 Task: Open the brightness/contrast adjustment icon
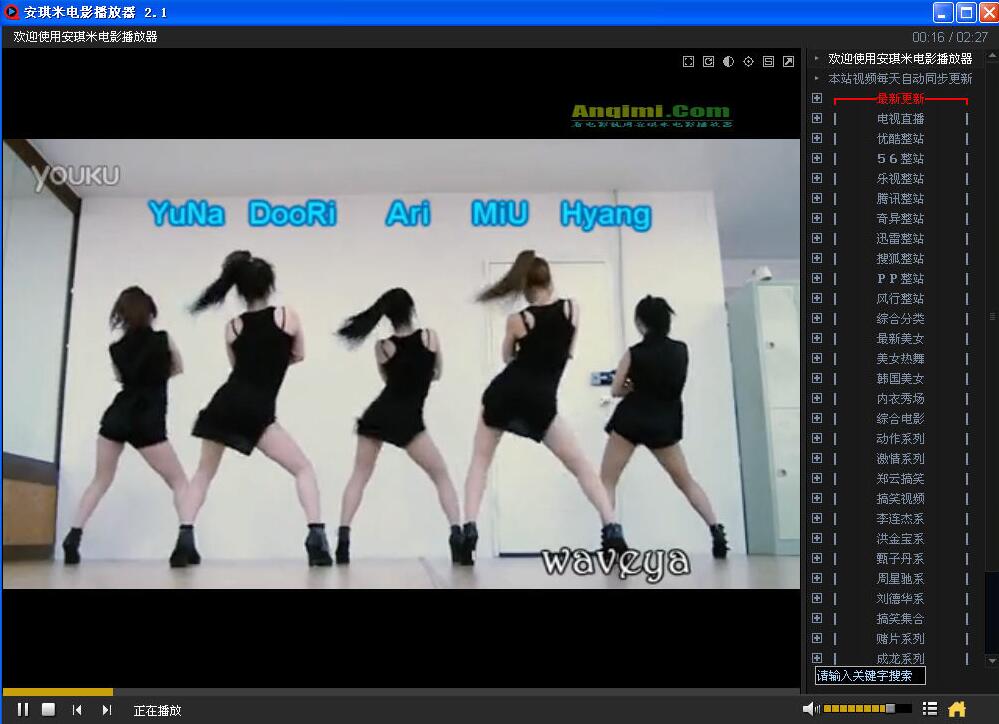click(x=728, y=61)
